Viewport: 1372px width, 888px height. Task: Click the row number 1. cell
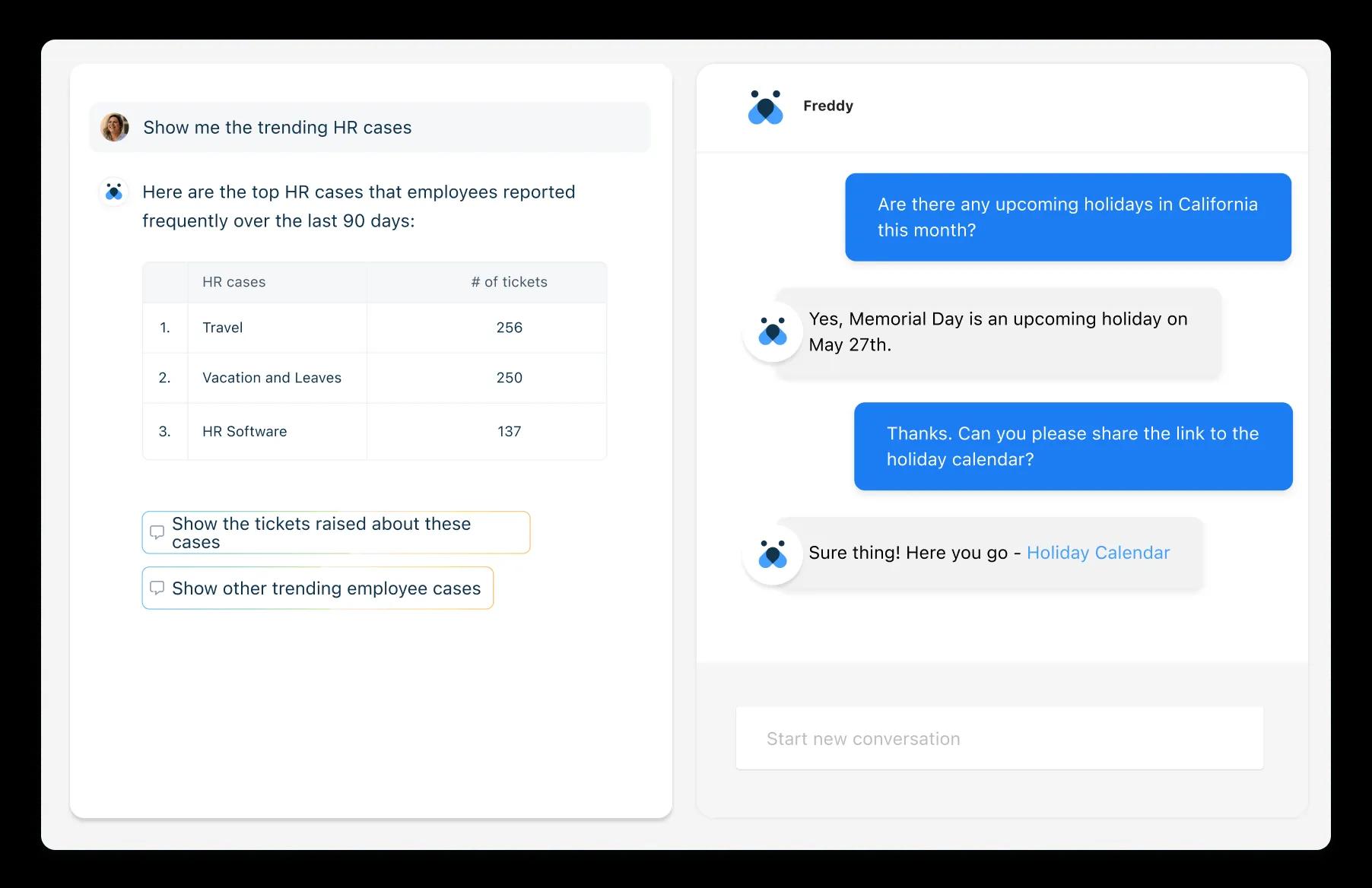tap(165, 328)
